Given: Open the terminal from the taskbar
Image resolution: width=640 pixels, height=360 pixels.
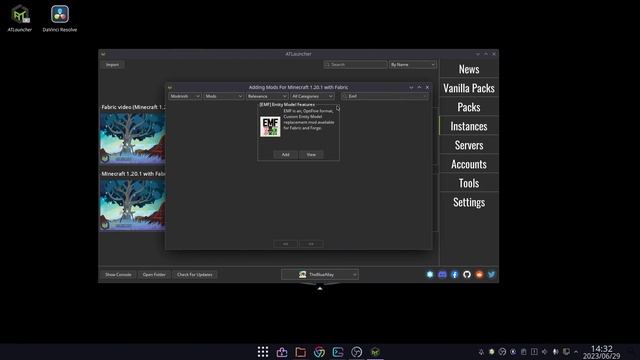Looking at the screenshot, I should (338, 352).
